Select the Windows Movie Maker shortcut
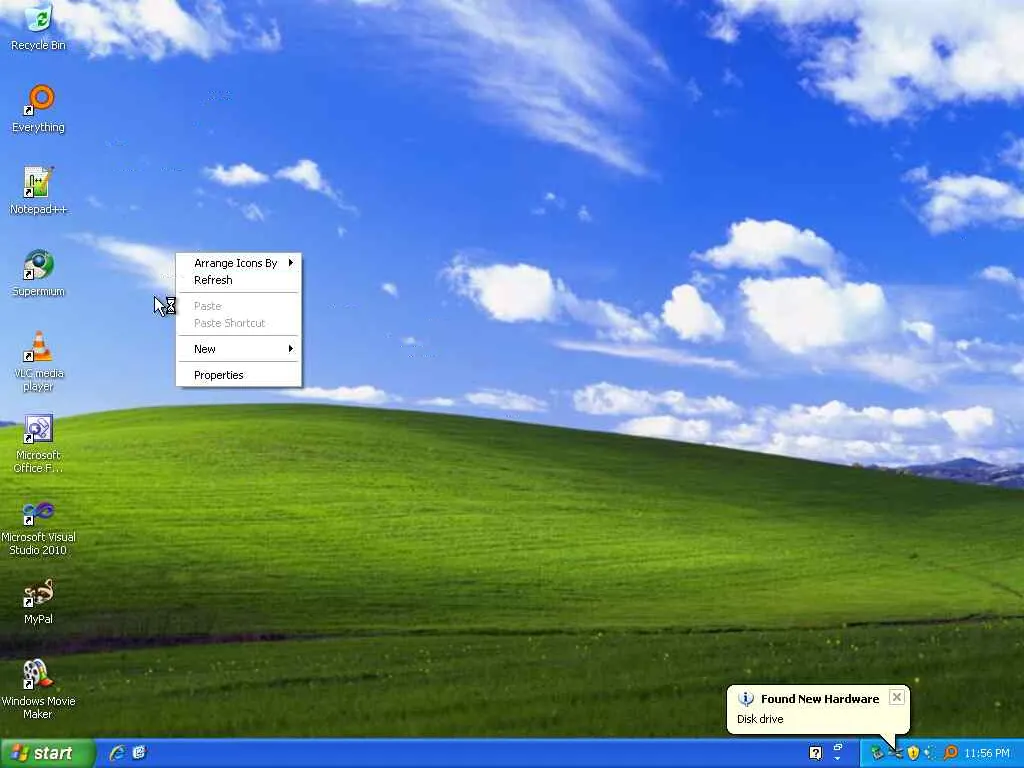The height and width of the screenshot is (768, 1024). 39,690
